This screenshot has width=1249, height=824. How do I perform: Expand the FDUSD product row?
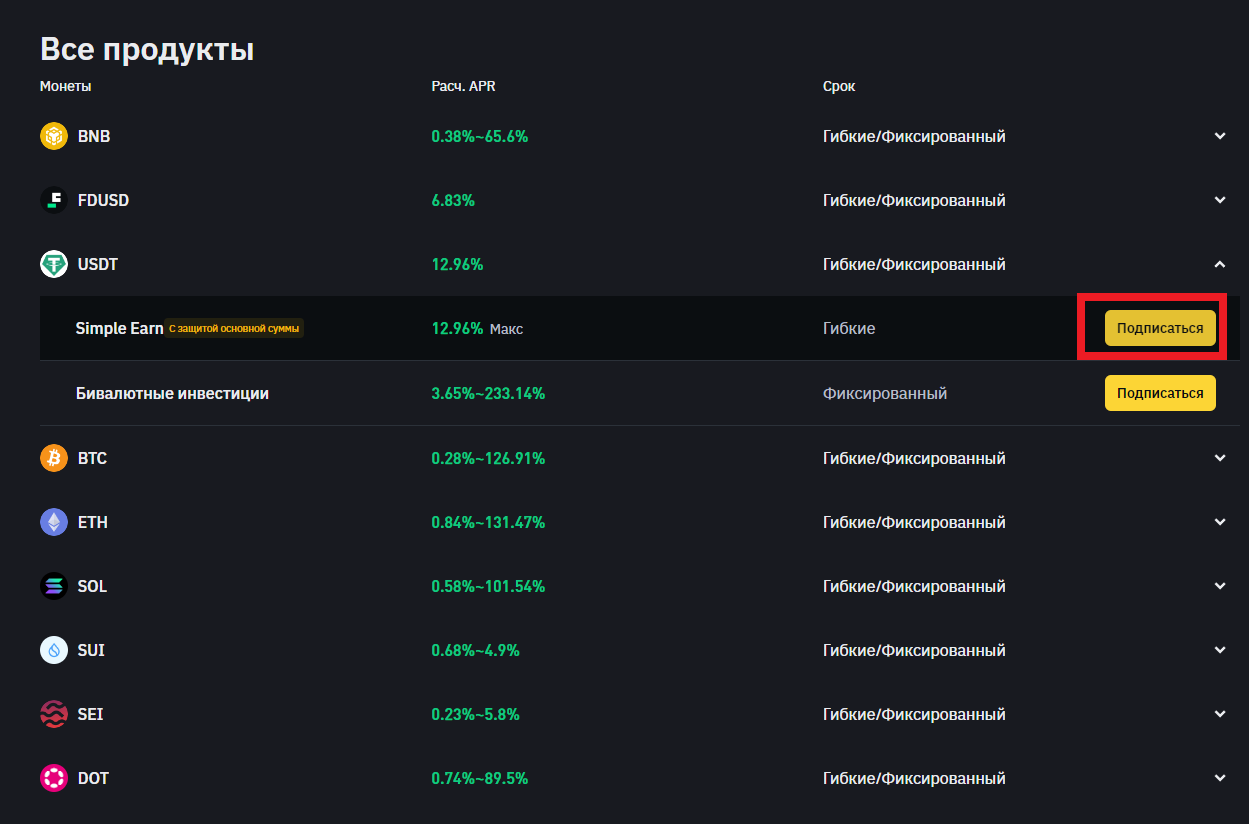pyautogui.click(x=1219, y=200)
